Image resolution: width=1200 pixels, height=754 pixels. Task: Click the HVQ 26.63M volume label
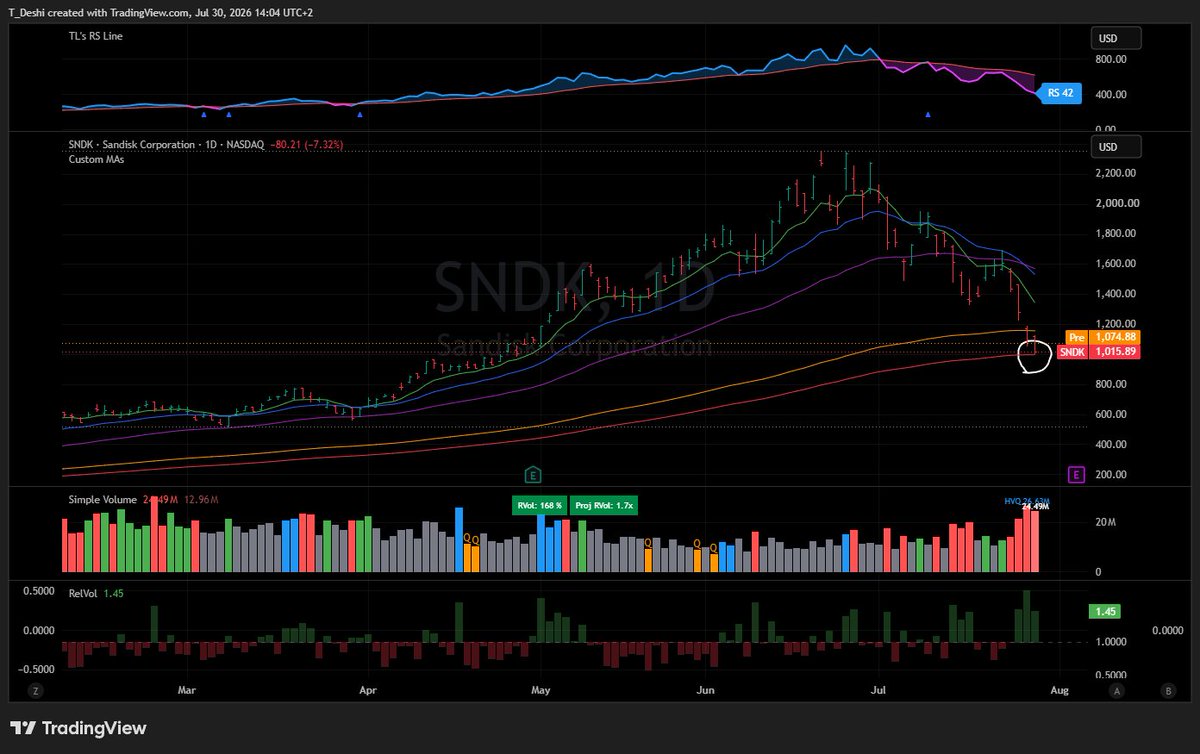point(1026,500)
